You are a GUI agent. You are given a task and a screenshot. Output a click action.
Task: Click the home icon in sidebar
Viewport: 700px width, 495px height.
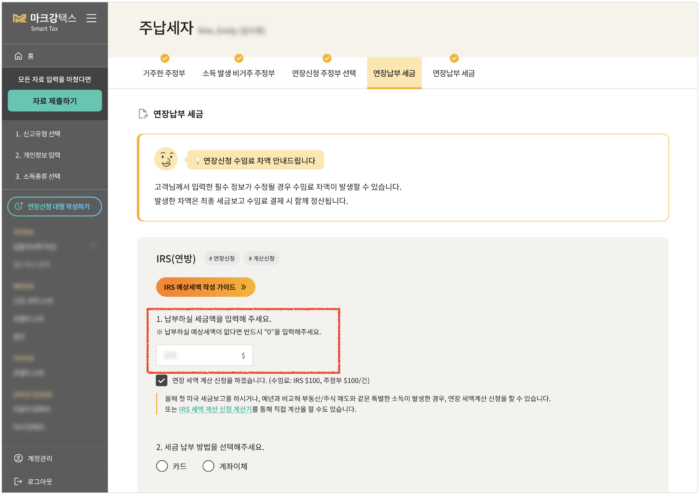pyautogui.click(x=18, y=56)
